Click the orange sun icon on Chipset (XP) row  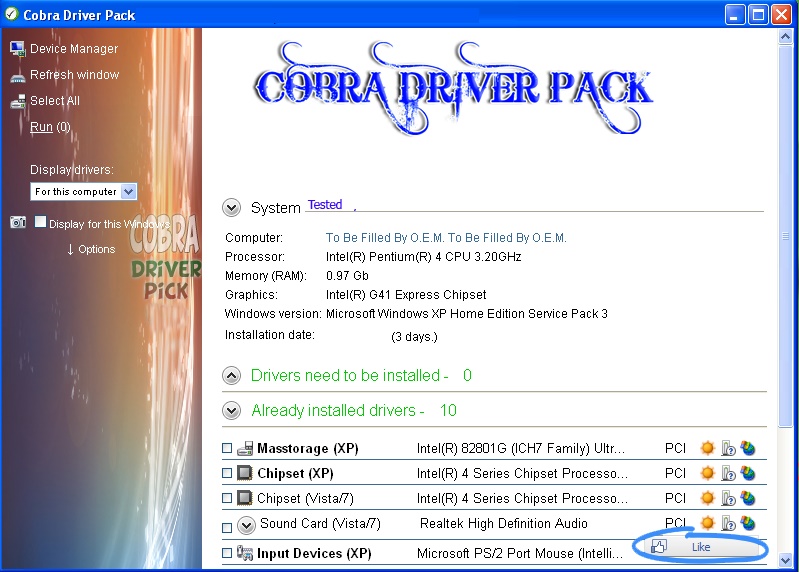707,473
